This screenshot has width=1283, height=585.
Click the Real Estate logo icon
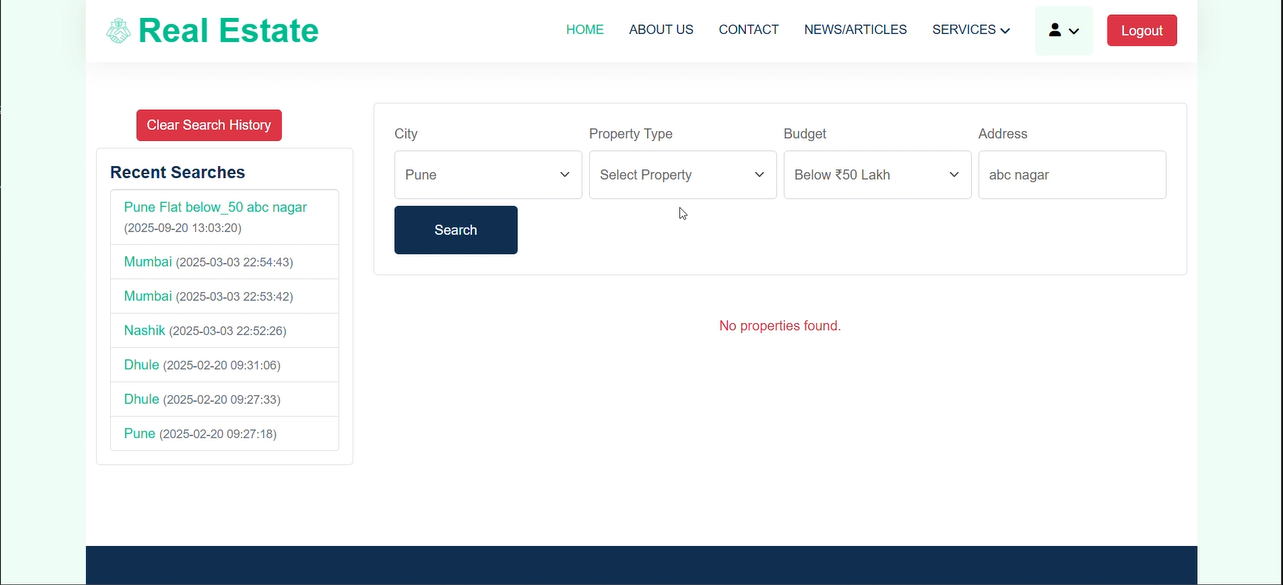(117, 30)
